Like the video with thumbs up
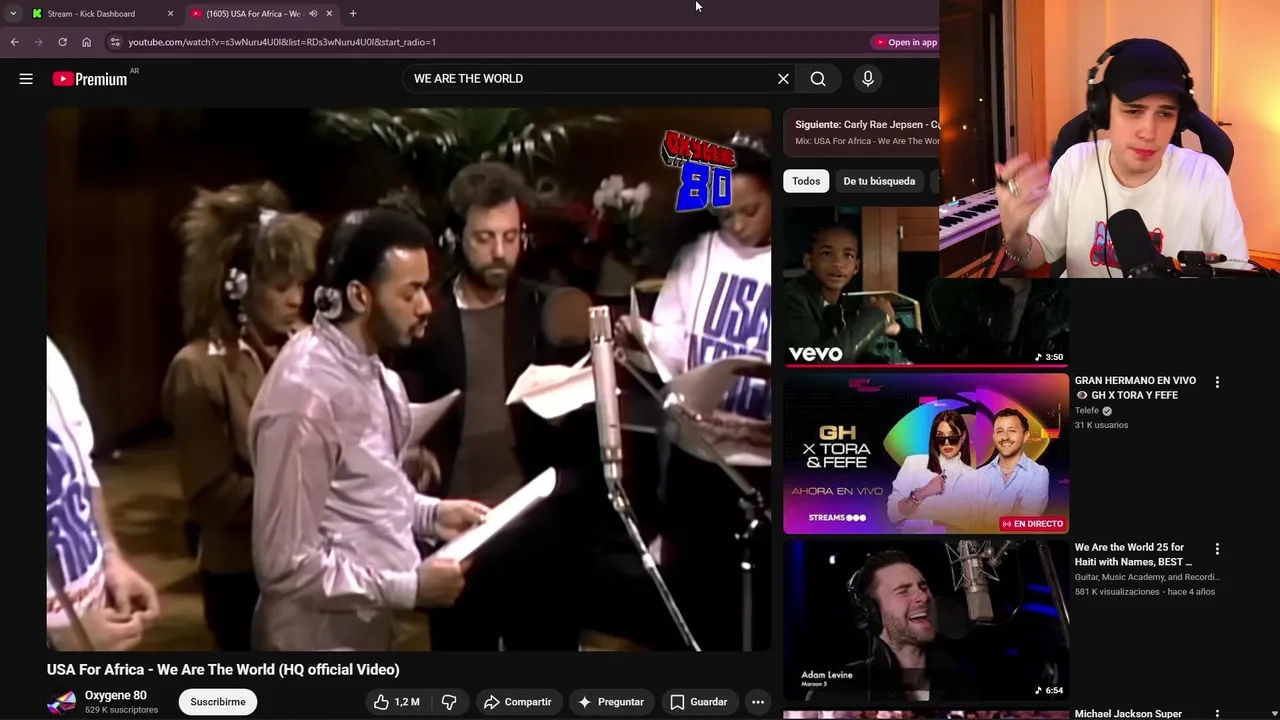 397,702
